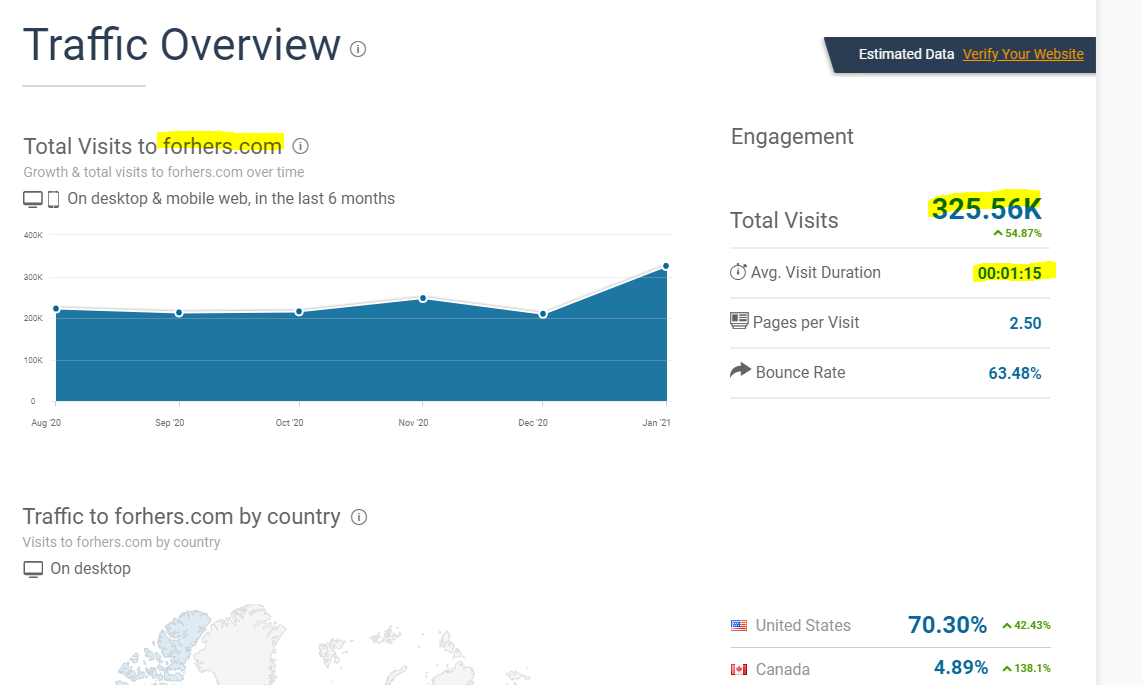Click the 325.56K total visits value
The width and height of the screenshot is (1143, 685).
(986, 209)
